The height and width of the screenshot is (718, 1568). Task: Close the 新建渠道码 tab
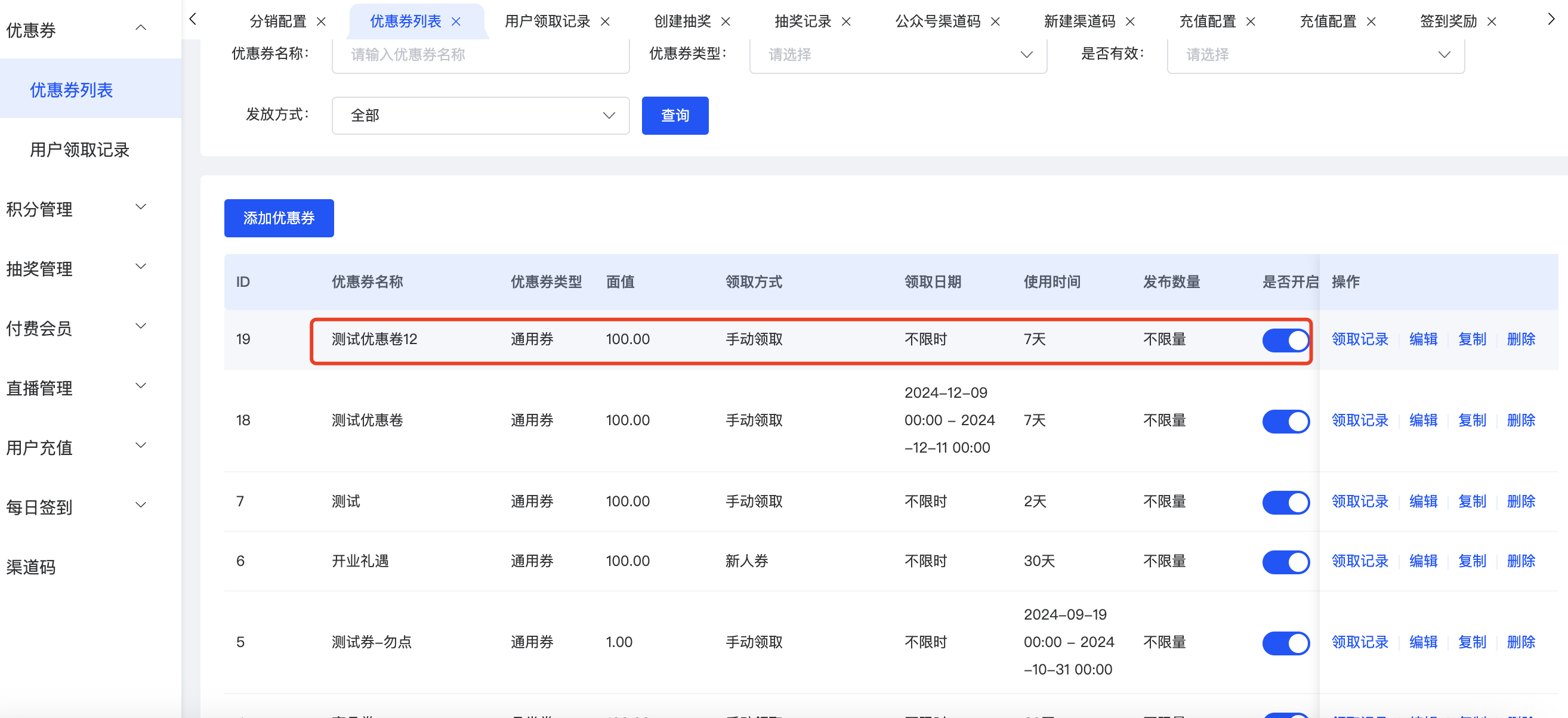[1130, 22]
